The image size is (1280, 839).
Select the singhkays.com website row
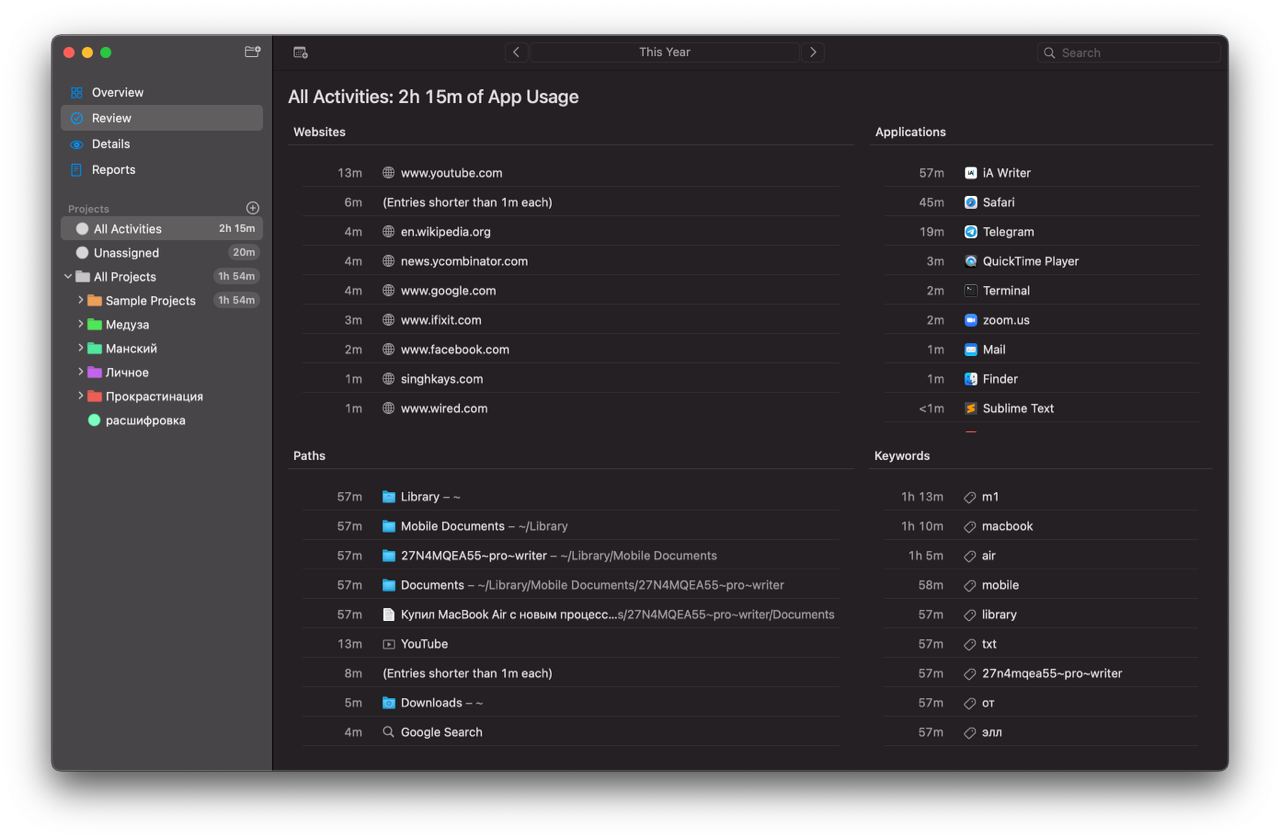coord(571,379)
